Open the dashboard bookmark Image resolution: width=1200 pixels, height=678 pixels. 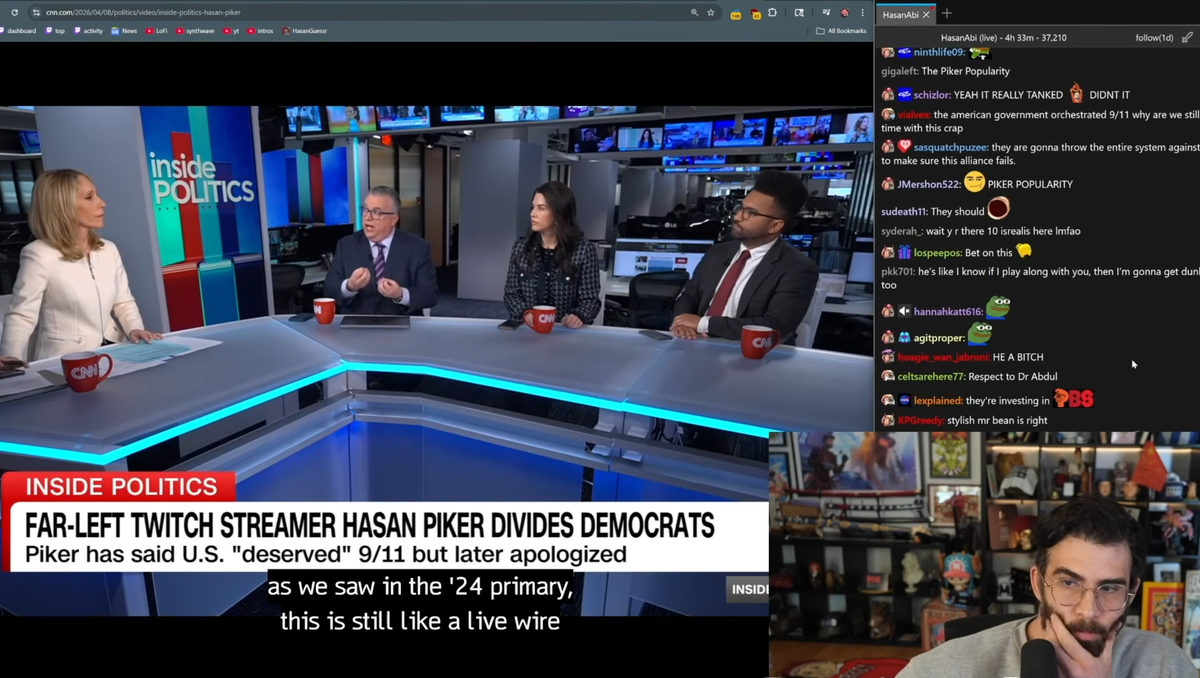click(18, 31)
